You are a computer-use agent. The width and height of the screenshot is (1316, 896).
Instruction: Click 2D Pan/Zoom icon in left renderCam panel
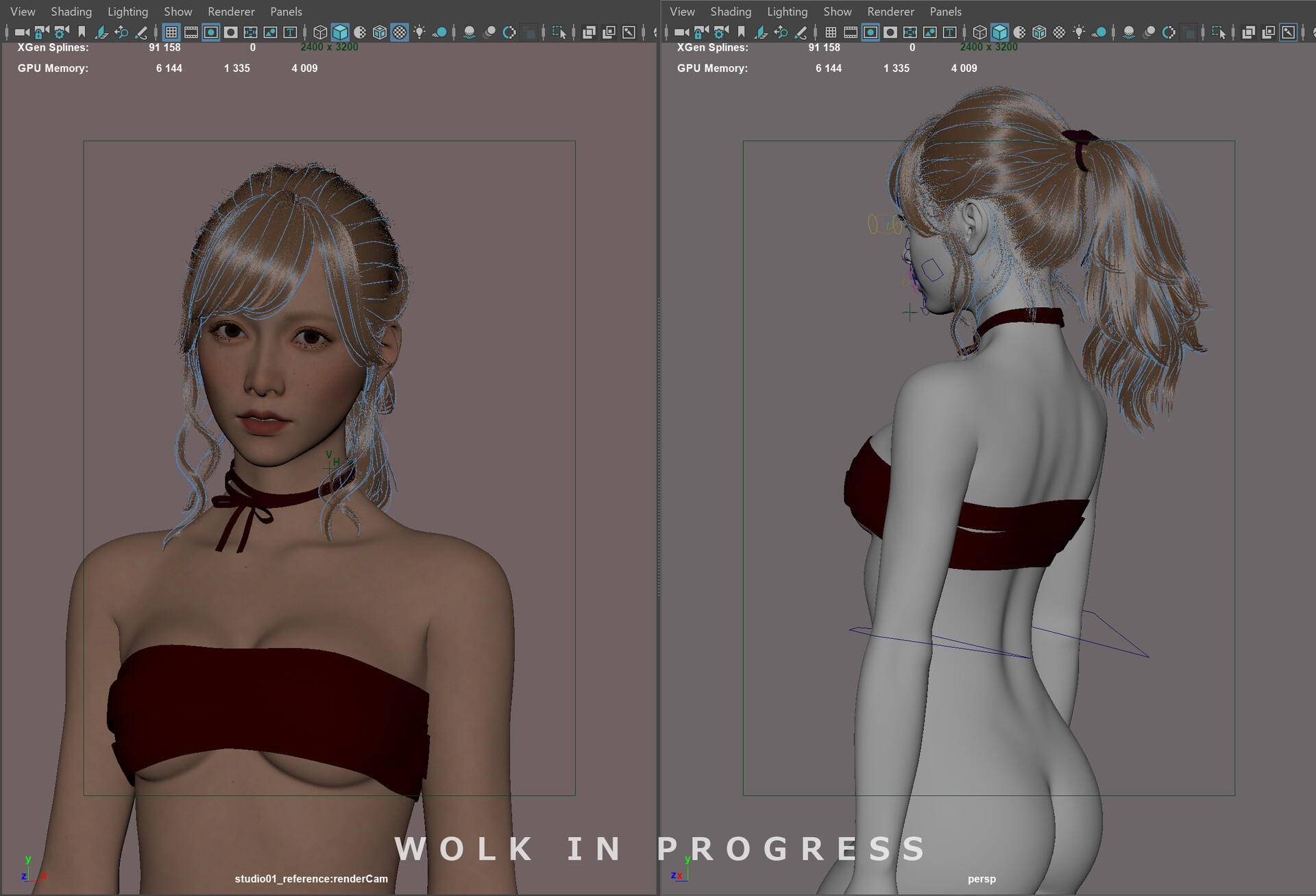click(121, 32)
